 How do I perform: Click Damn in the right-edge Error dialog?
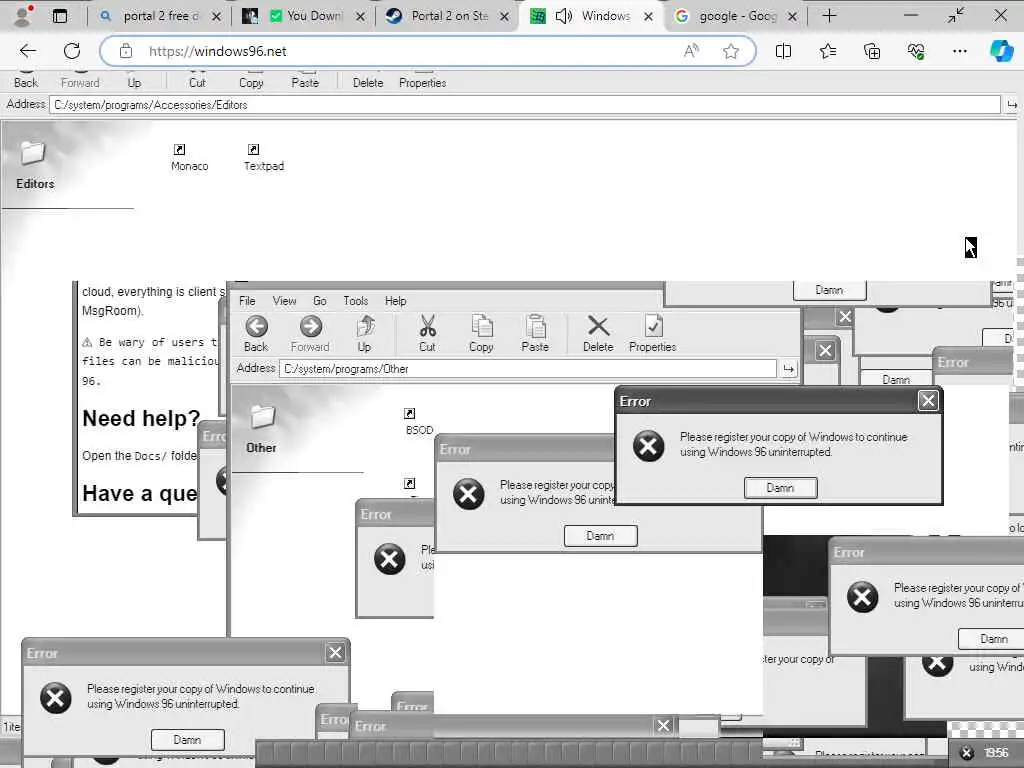(991, 639)
